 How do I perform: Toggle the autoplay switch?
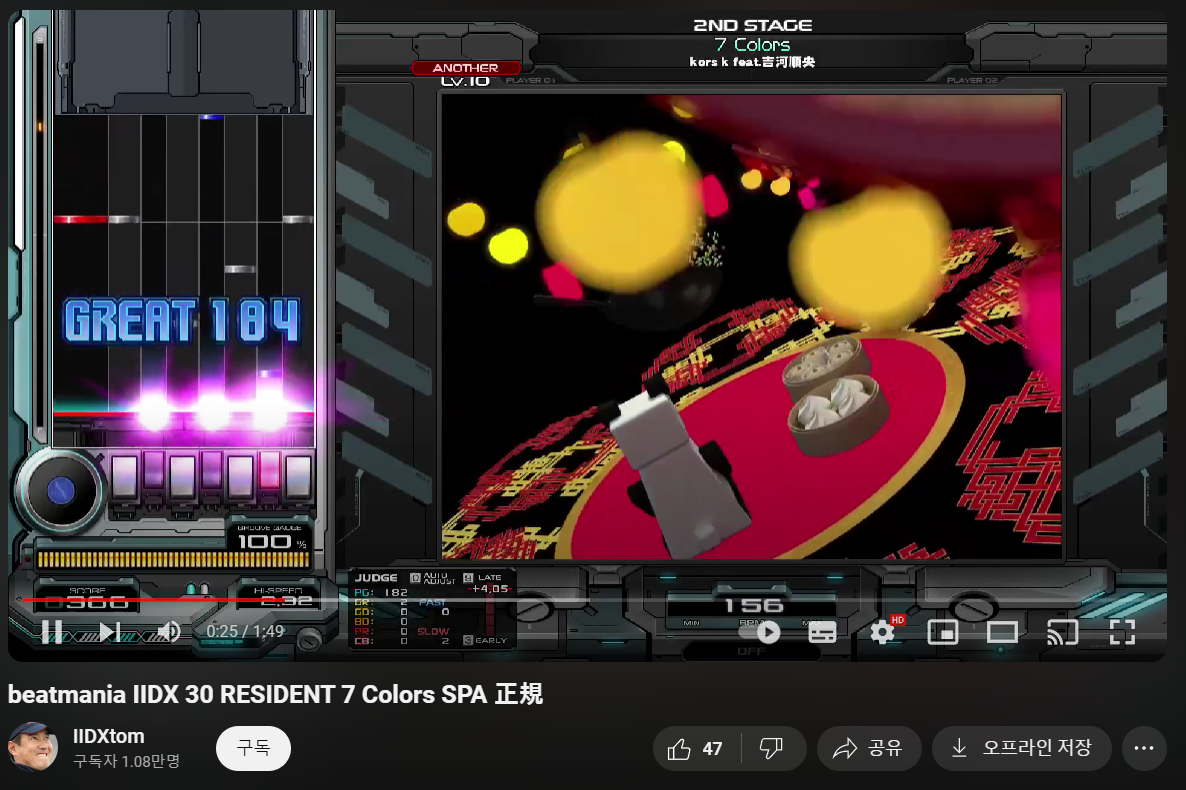[x=759, y=632]
